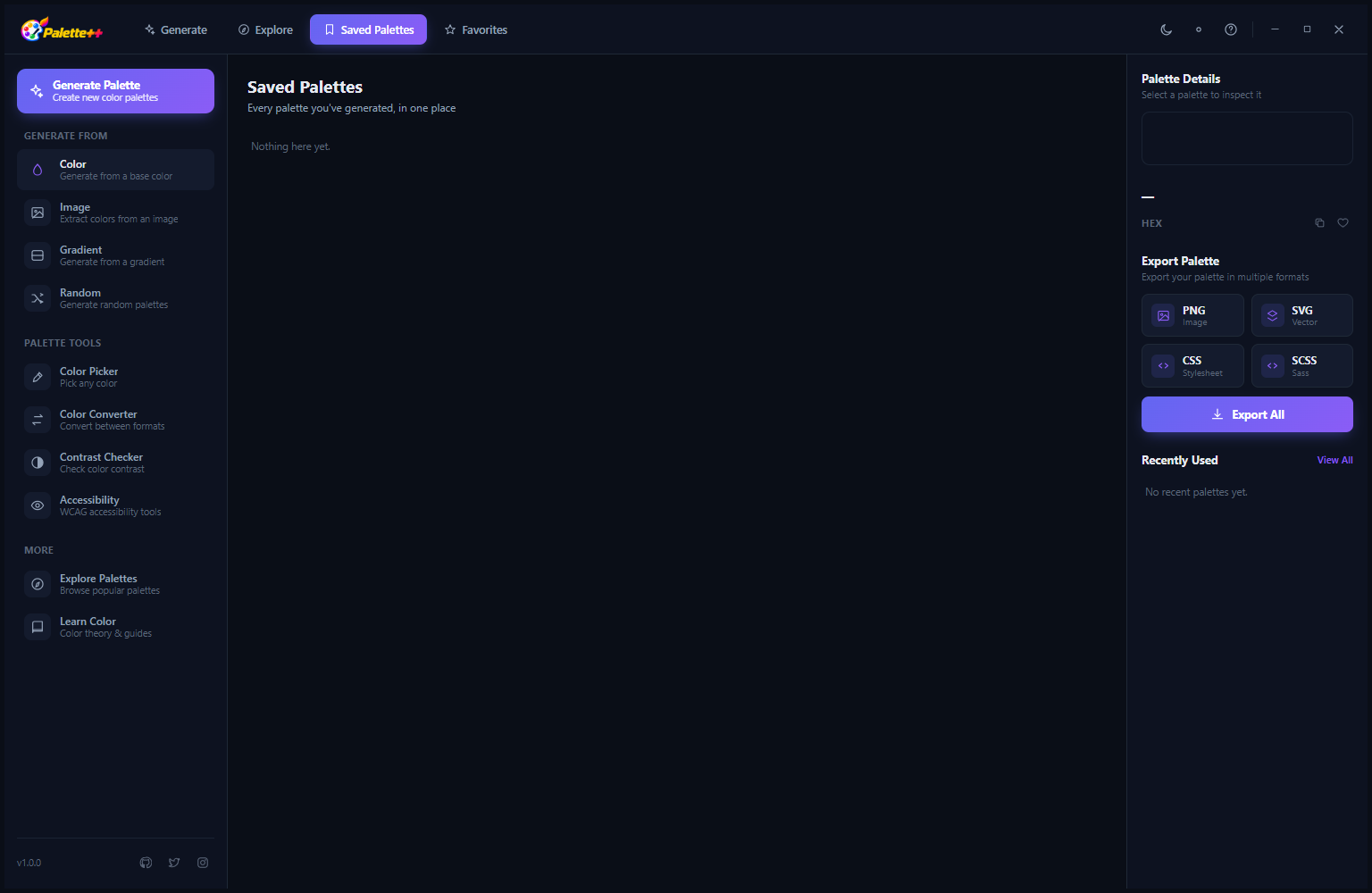
Task: Copy HEX value with copy icon
Action: (x=1319, y=223)
